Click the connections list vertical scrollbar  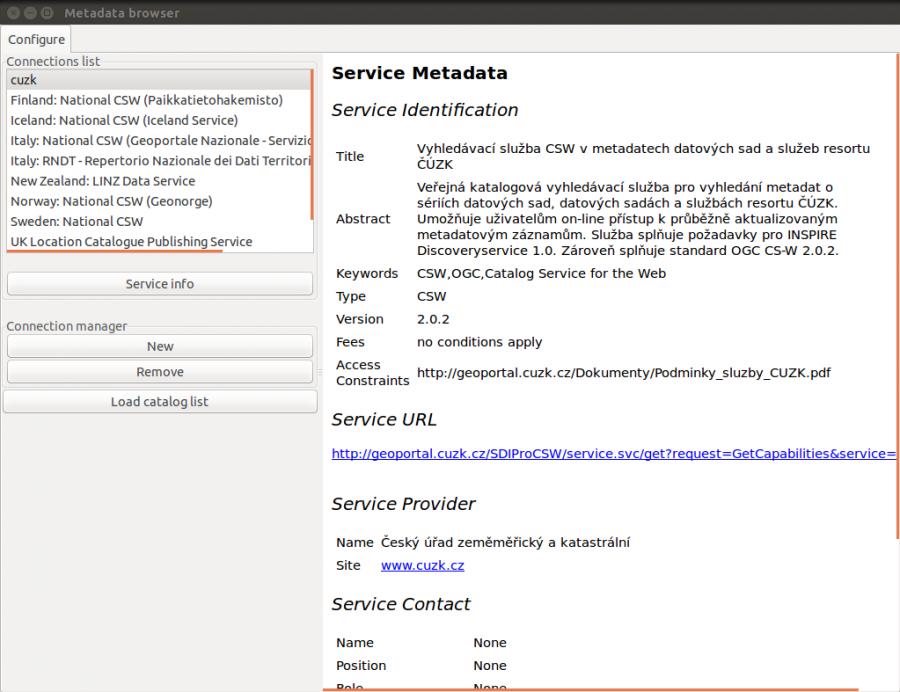point(312,143)
